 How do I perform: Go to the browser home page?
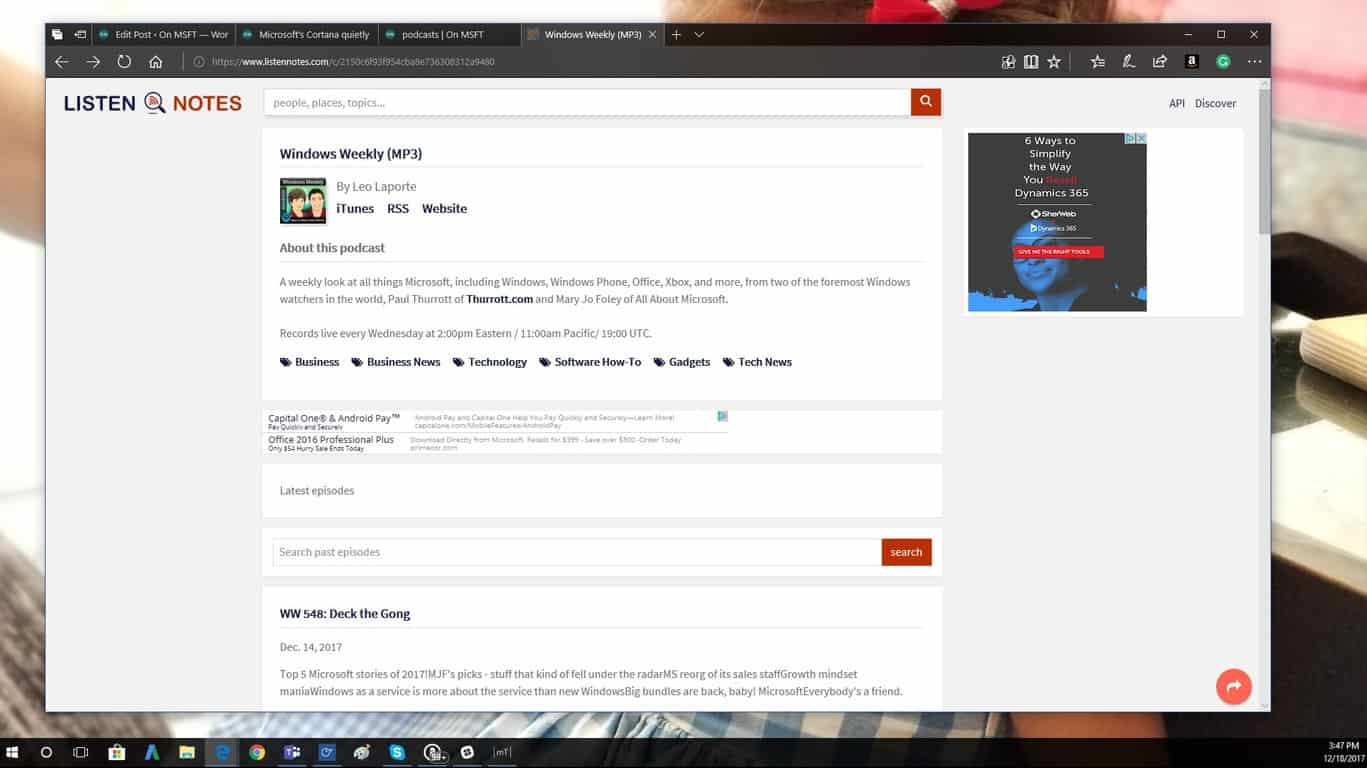156,62
